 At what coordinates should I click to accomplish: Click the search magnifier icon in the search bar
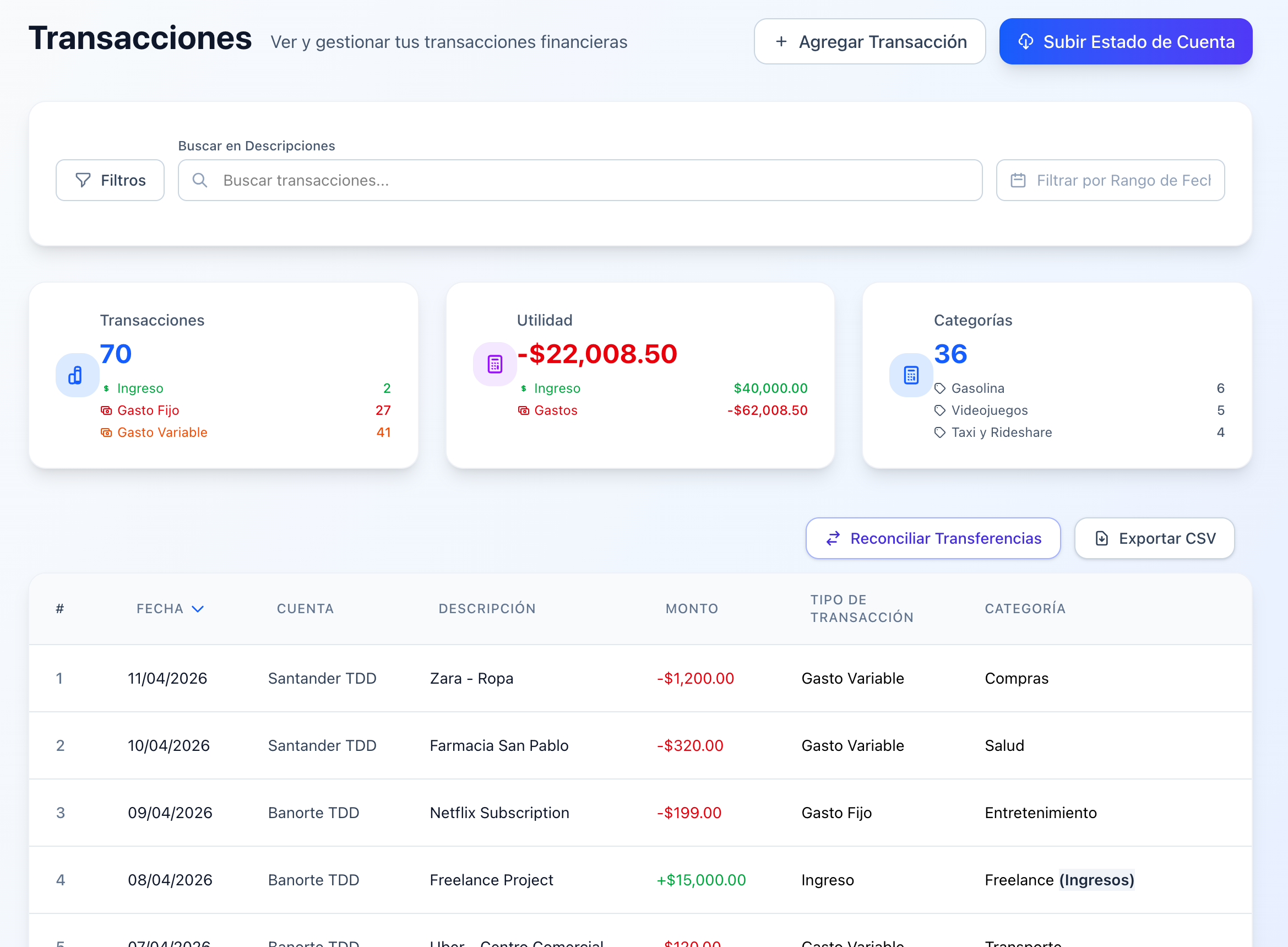pos(200,180)
